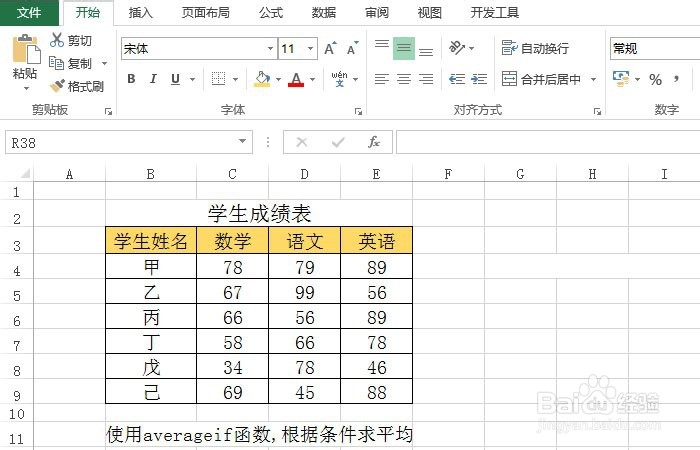Click the text orientation icon
This screenshot has height=450, width=700.
457,47
